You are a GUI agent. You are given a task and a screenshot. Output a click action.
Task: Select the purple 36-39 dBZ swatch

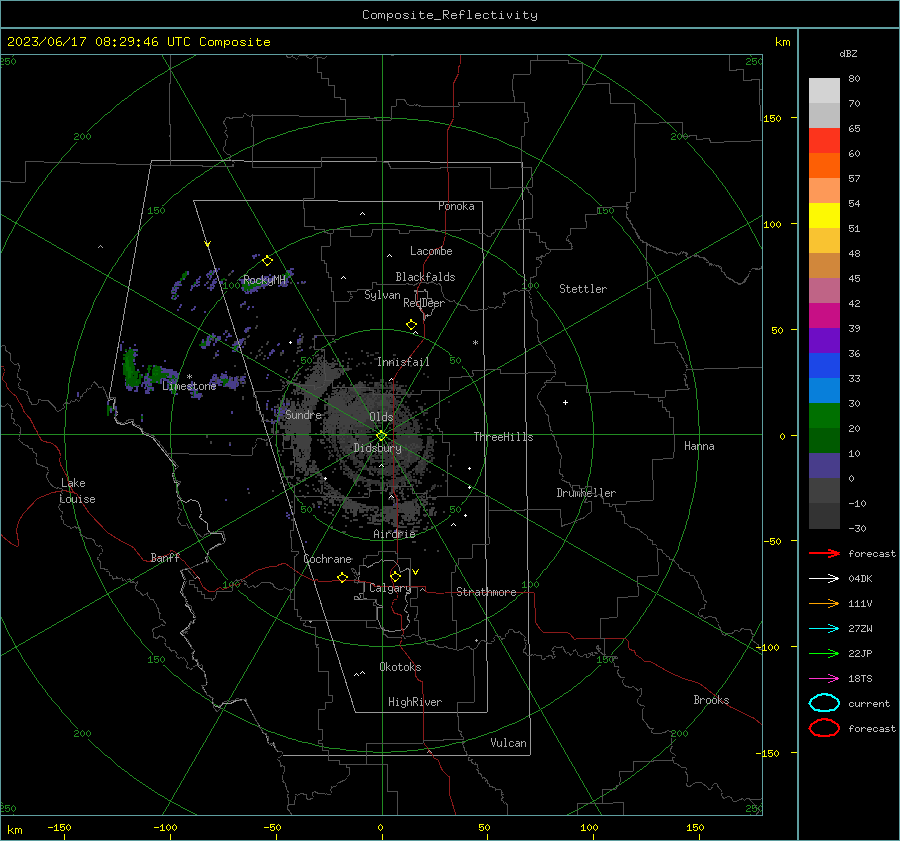pos(824,340)
